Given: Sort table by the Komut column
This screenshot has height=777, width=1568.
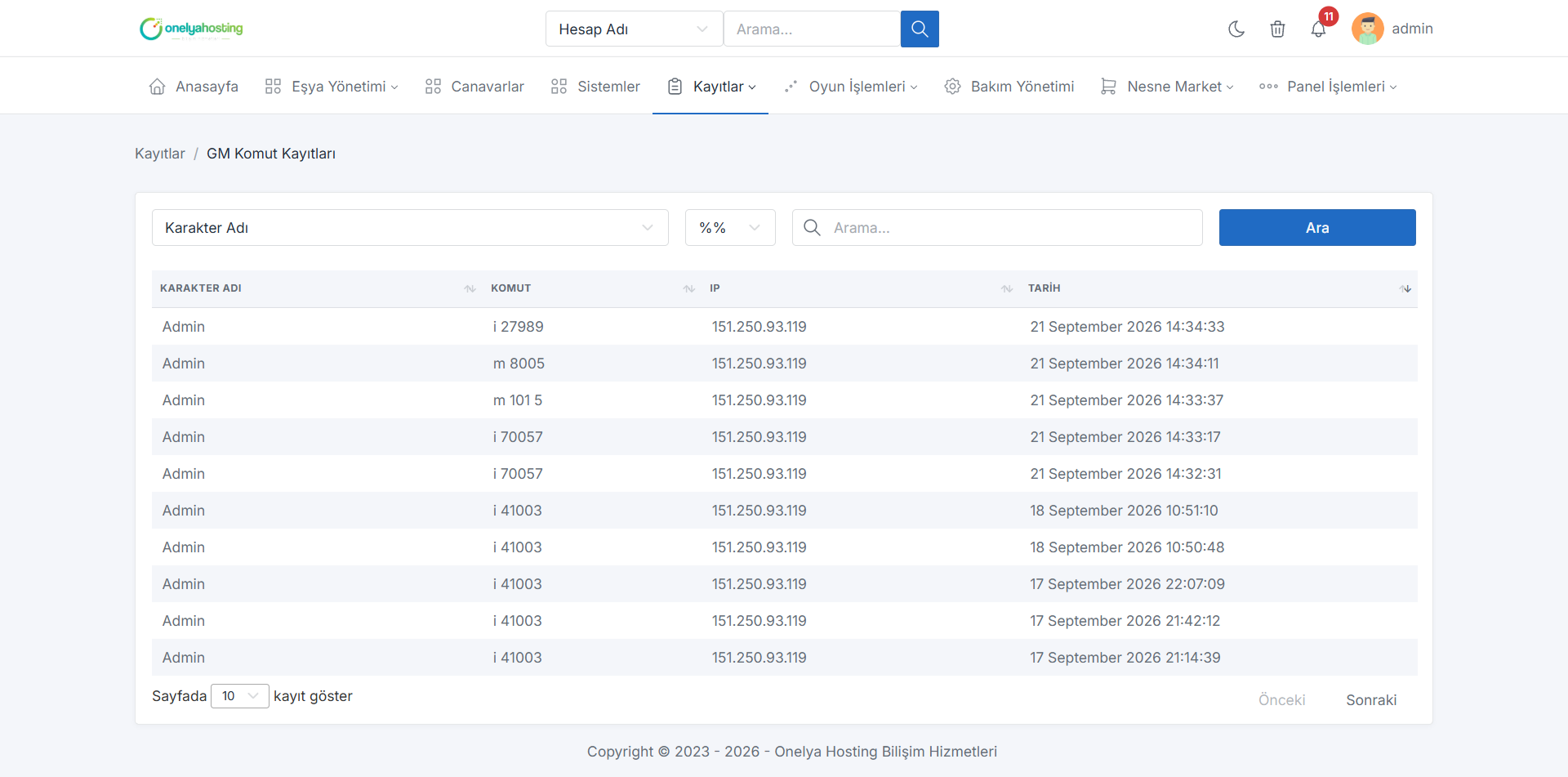Looking at the screenshot, I should (592, 288).
